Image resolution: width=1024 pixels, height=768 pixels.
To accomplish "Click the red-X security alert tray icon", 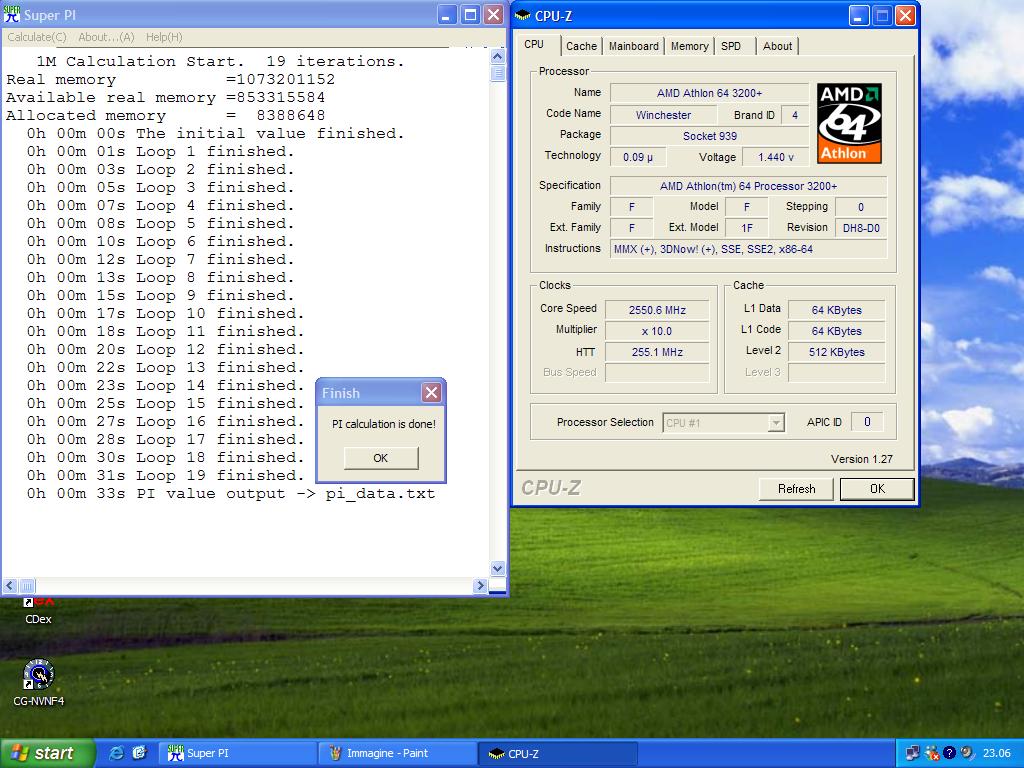I will coord(932,753).
